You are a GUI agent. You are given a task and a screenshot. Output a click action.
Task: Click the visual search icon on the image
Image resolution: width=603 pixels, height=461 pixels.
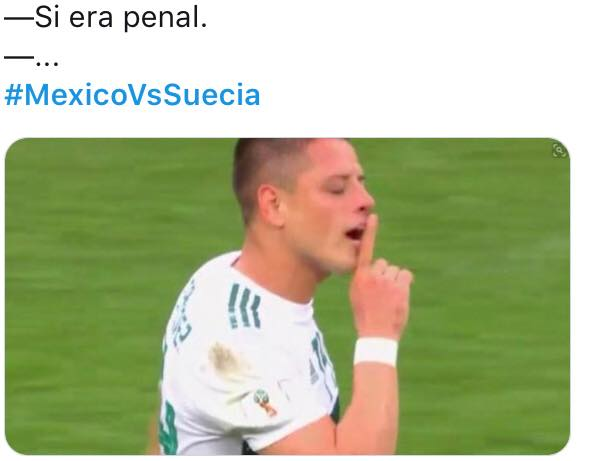(559, 150)
